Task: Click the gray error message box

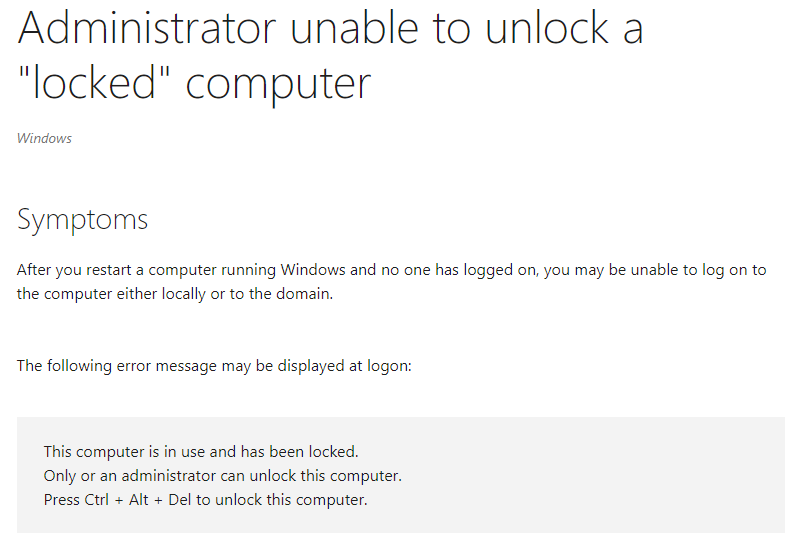Action: [401, 475]
